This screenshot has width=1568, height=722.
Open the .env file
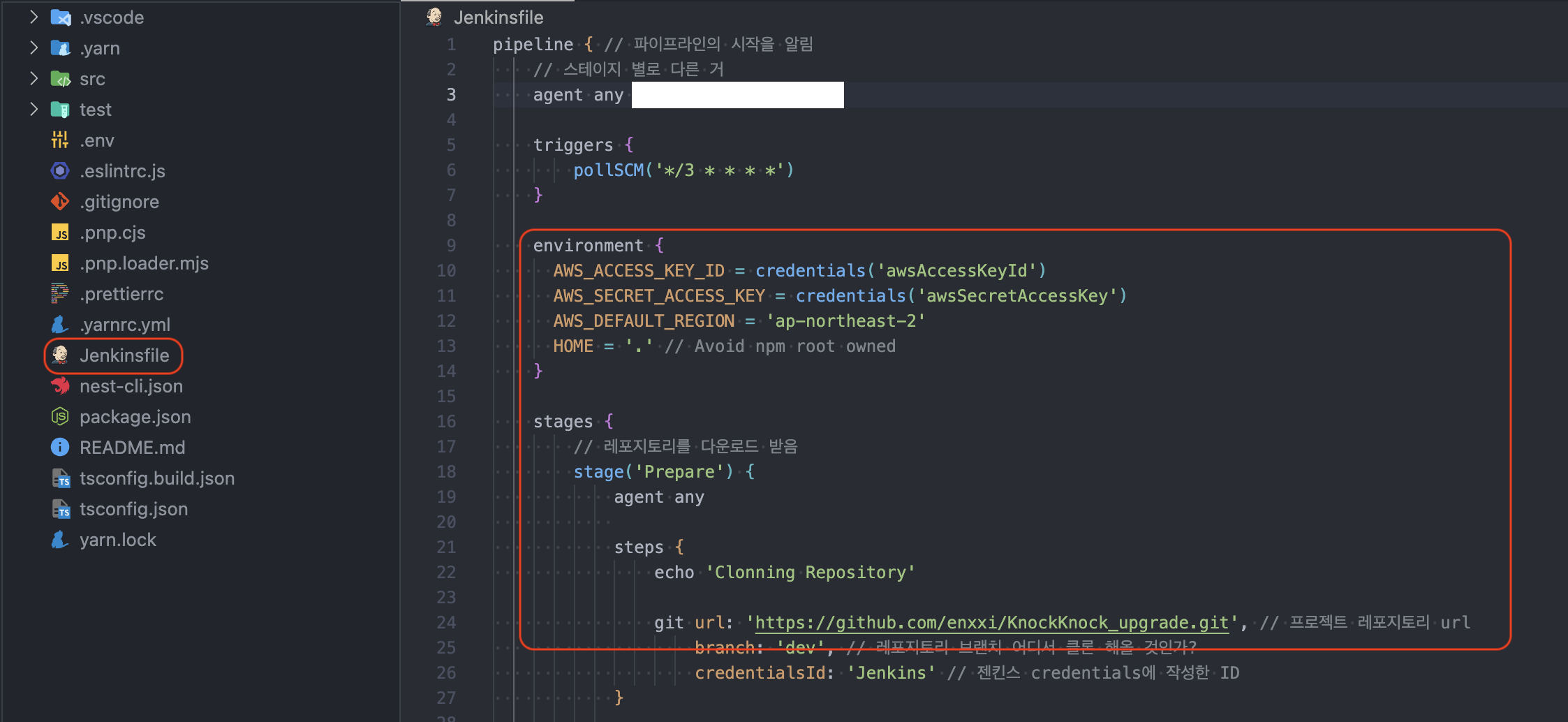pyautogui.click(x=97, y=140)
